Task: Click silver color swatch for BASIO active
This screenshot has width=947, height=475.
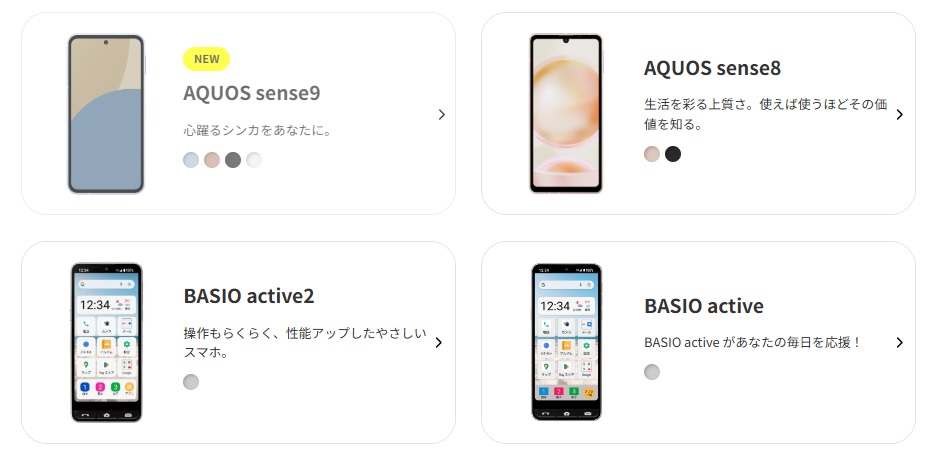Action: point(652,372)
